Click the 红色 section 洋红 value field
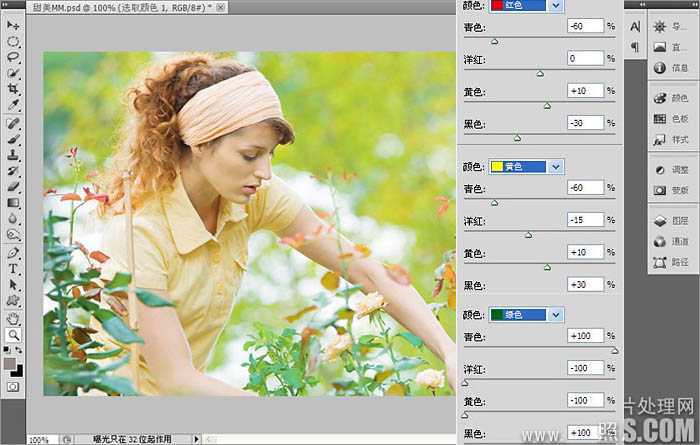The image size is (700, 445). [x=585, y=58]
